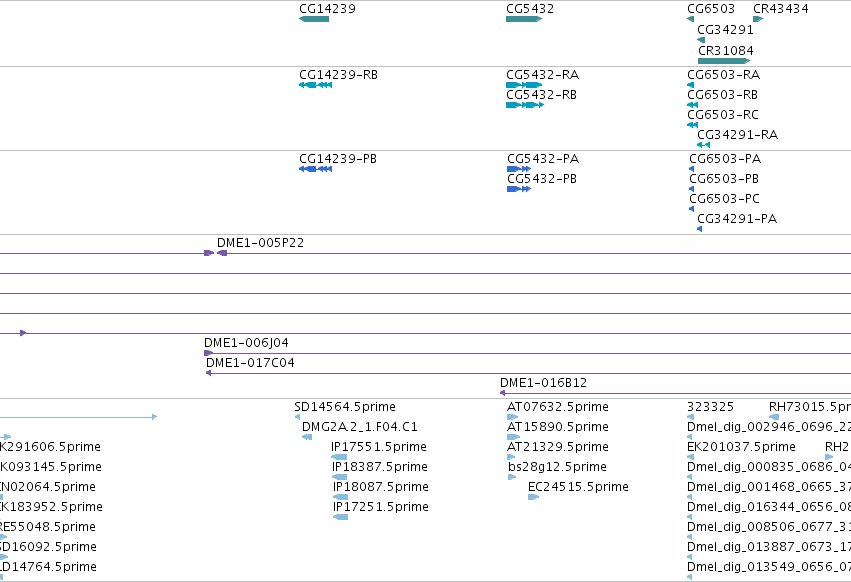Click the SD14564.5prime EST label
Image resolution: width=851 pixels, height=582 pixels.
(x=345, y=407)
